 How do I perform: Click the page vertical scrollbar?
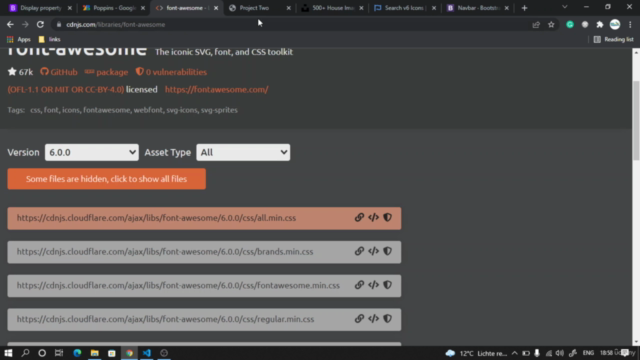[x=636, y=121]
